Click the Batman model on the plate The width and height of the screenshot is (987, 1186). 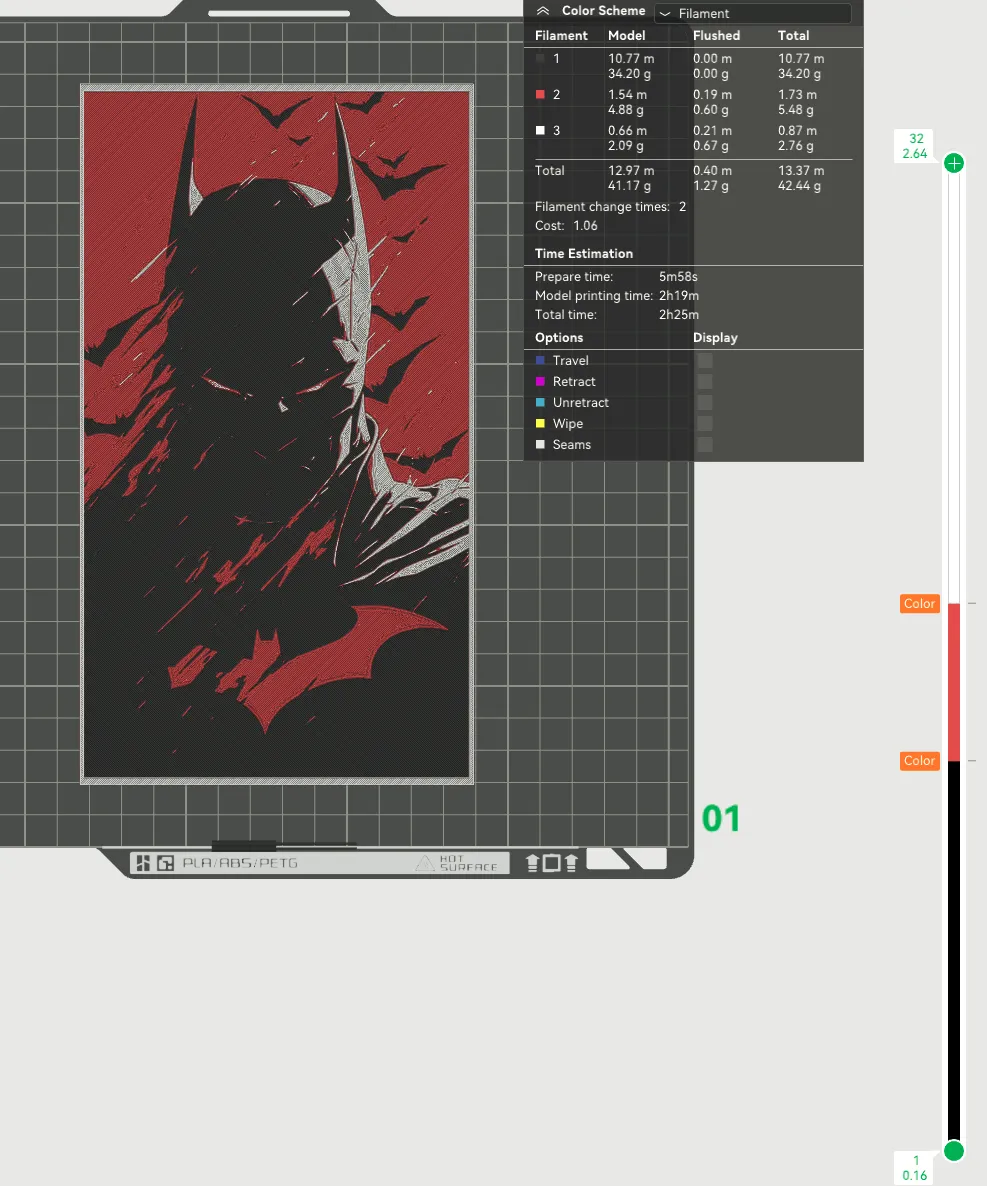pyautogui.click(x=277, y=434)
